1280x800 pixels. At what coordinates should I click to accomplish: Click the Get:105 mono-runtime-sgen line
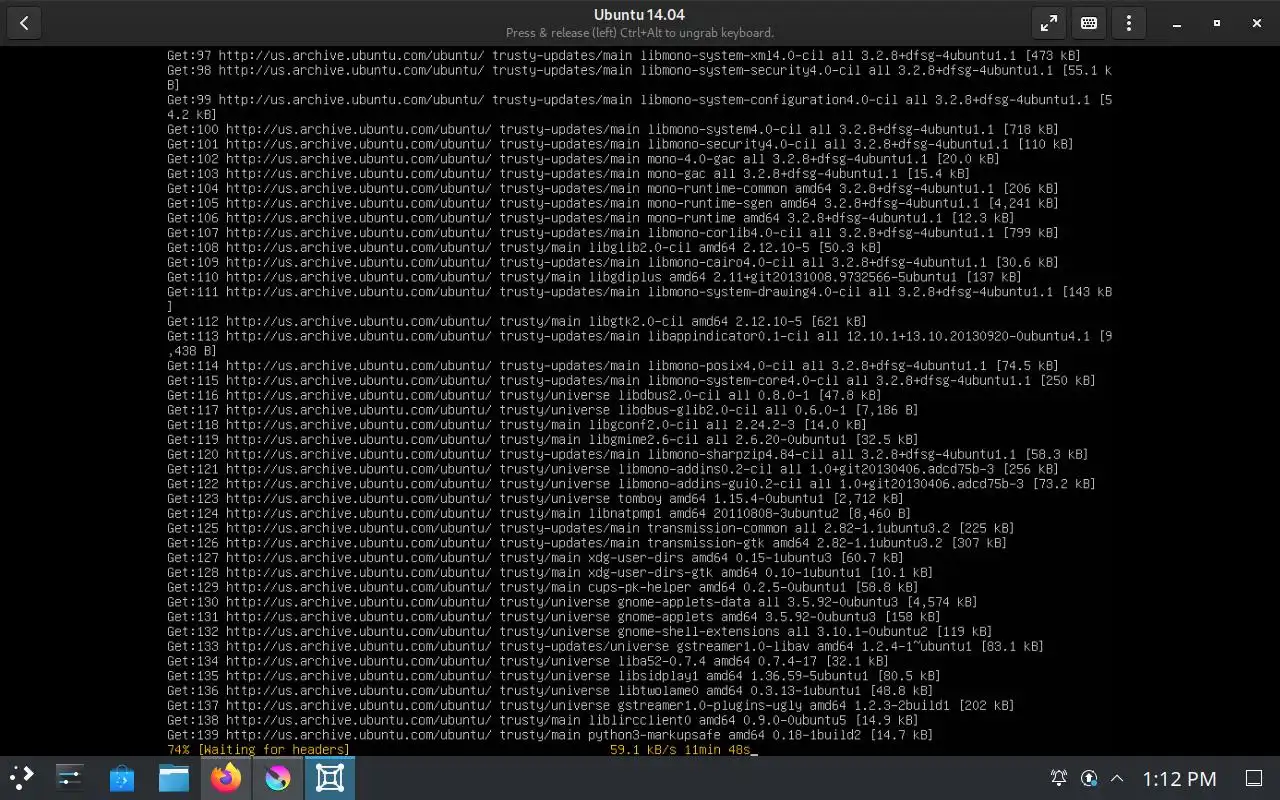click(x=613, y=203)
